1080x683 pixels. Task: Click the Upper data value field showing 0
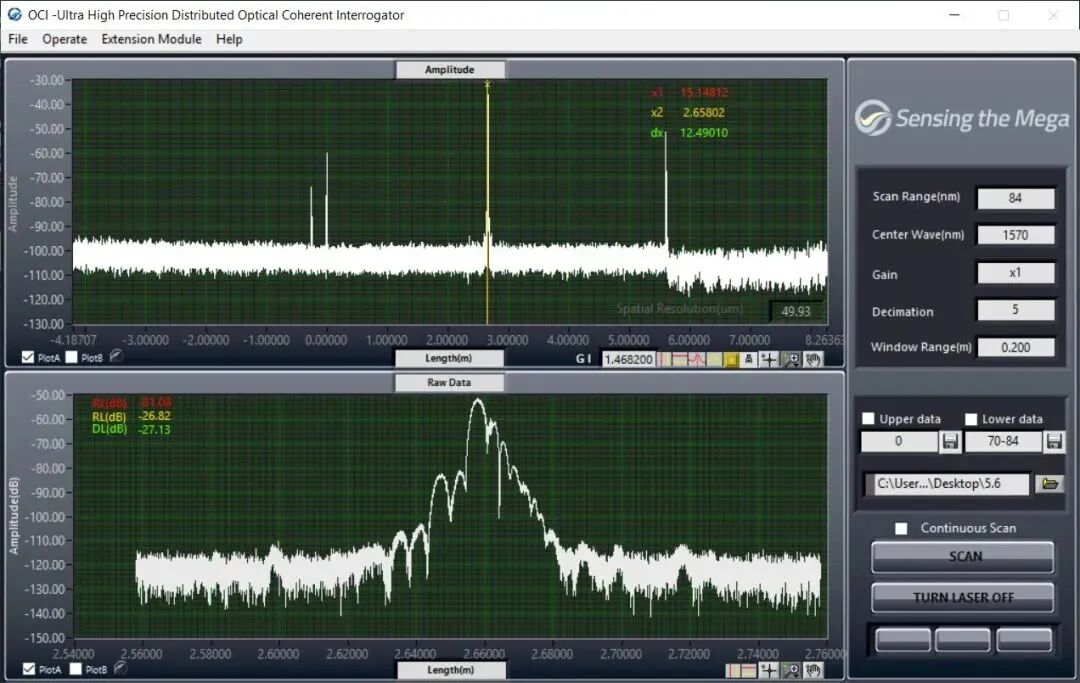(900, 441)
